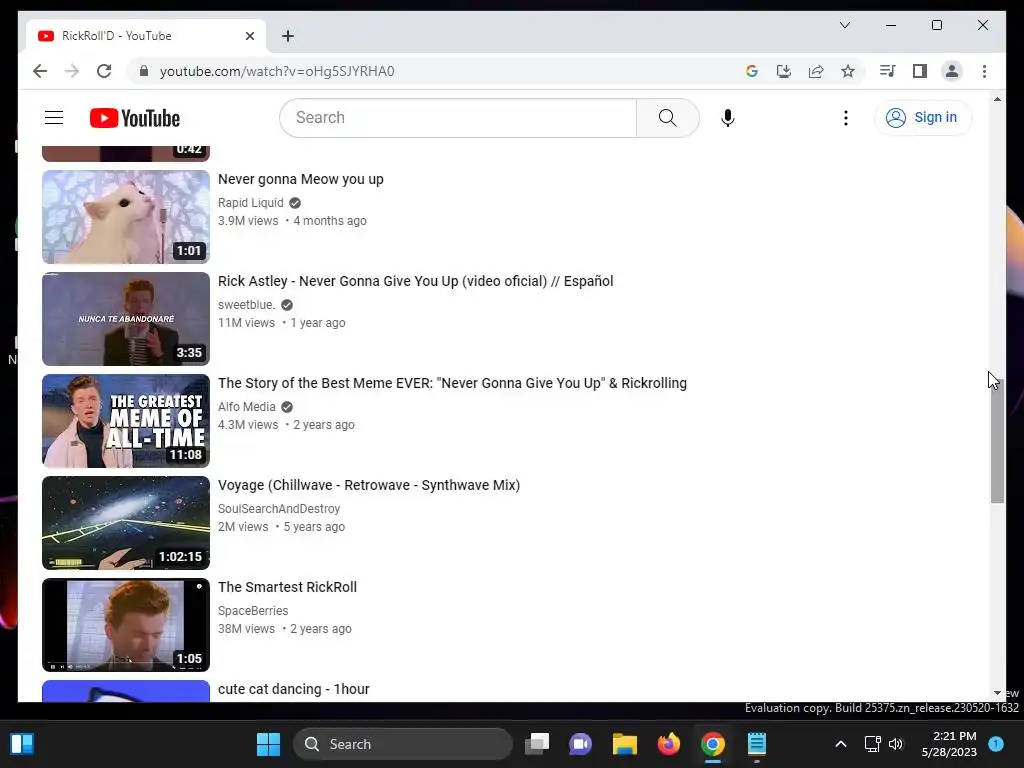Share this page using the share icon
1024x768 pixels.
coord(816,71)
